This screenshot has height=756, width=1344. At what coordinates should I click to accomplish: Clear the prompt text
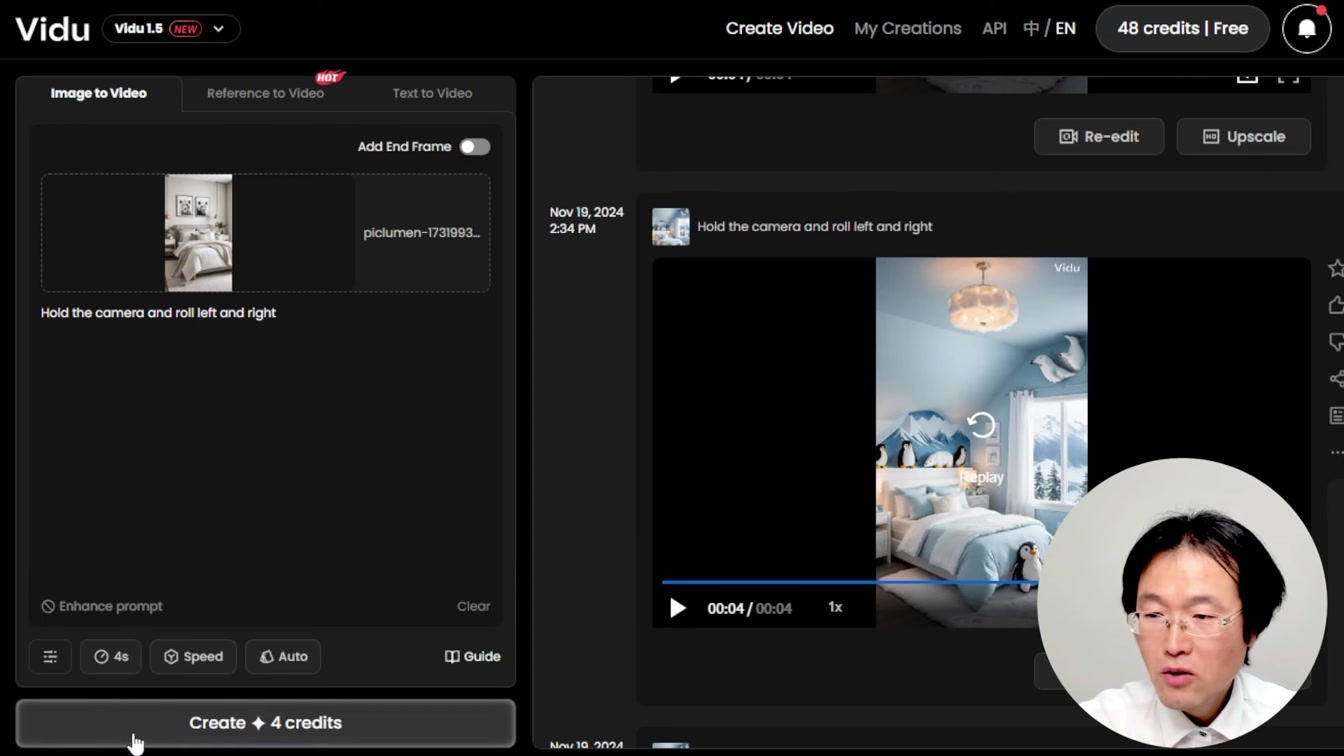[473, 606]
